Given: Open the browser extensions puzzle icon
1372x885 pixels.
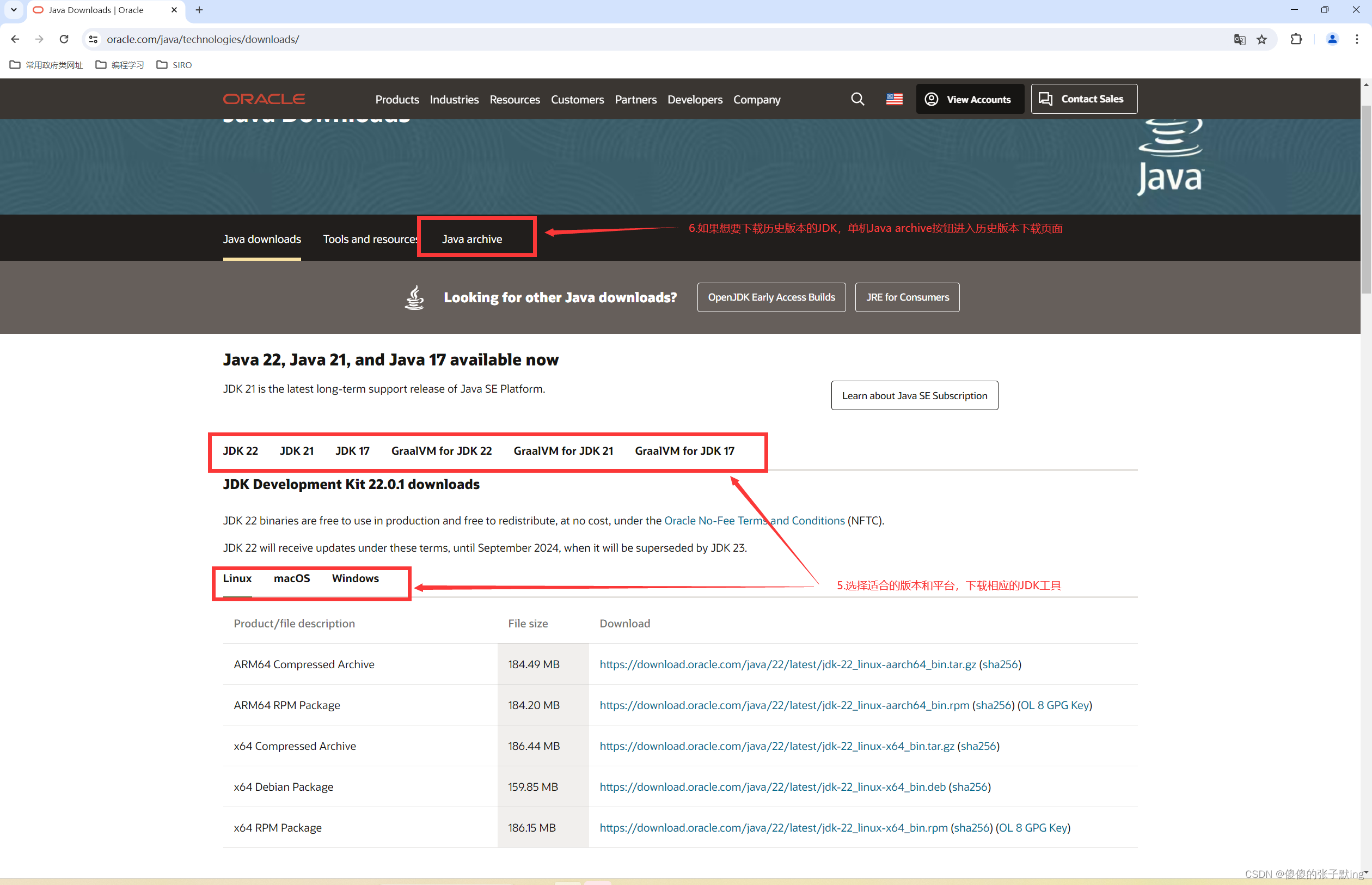Looking at the screenshot, I should pyautogui.click(x=1296, y=39).
